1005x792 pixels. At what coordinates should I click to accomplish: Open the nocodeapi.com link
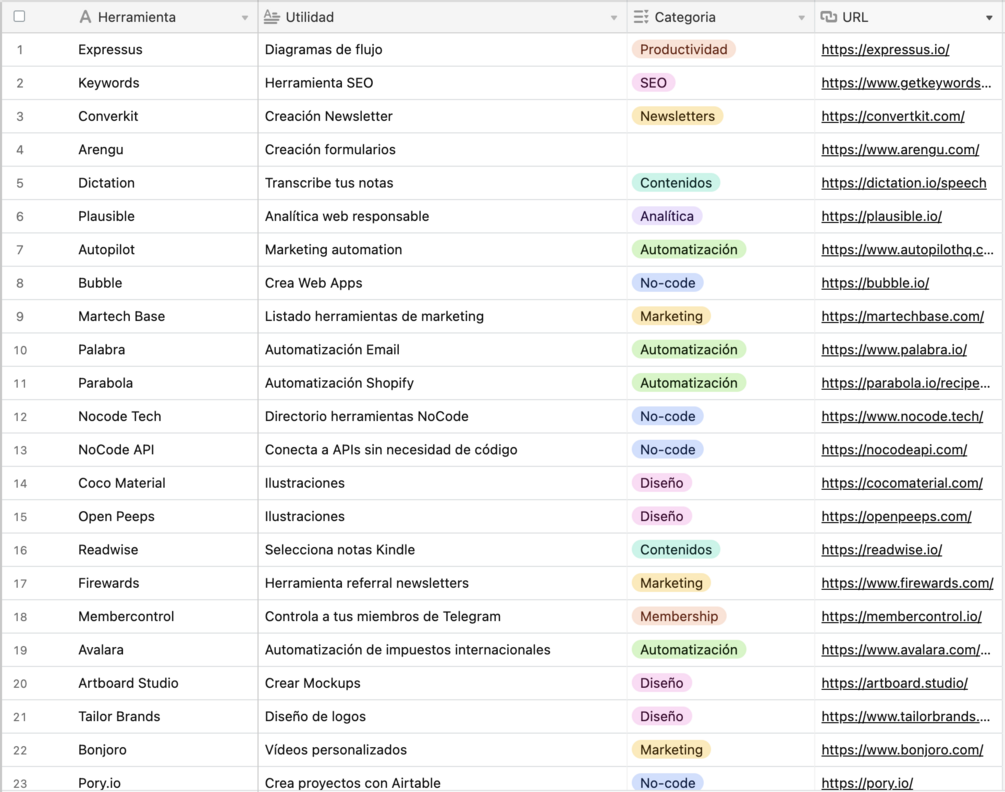(x=894, y=450)
